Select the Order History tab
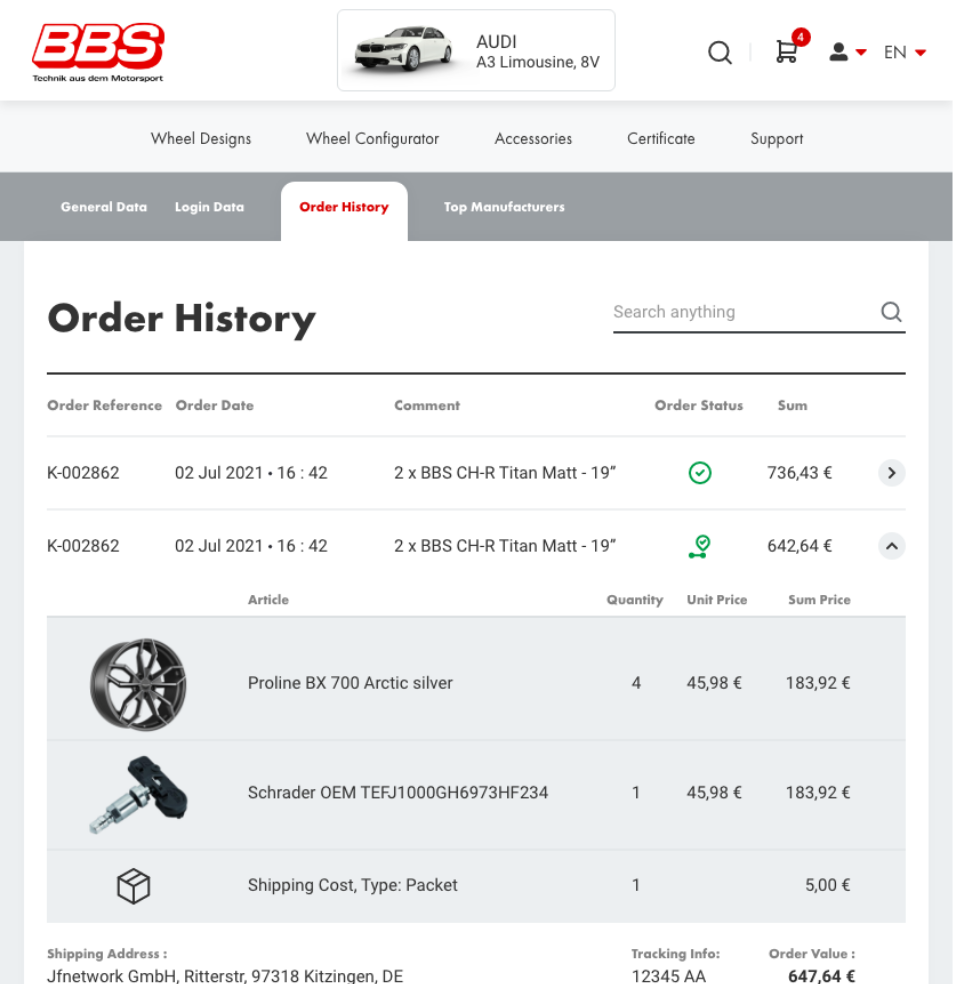The width and height of the screenshot is (953, 984). pos(344,211)
